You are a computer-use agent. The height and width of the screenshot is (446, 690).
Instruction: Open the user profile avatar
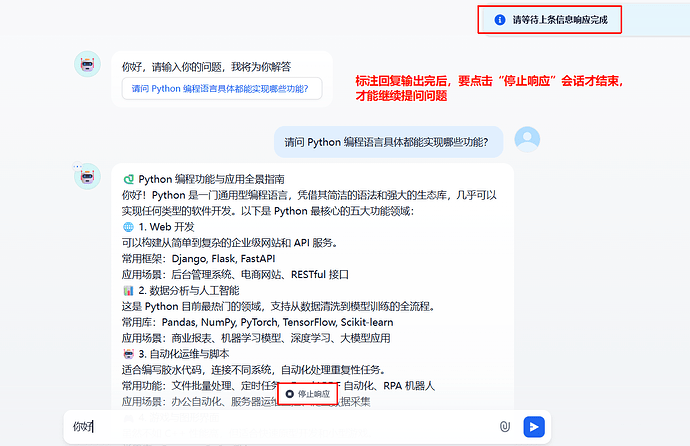pyautogui.click(x=527, y=139)
